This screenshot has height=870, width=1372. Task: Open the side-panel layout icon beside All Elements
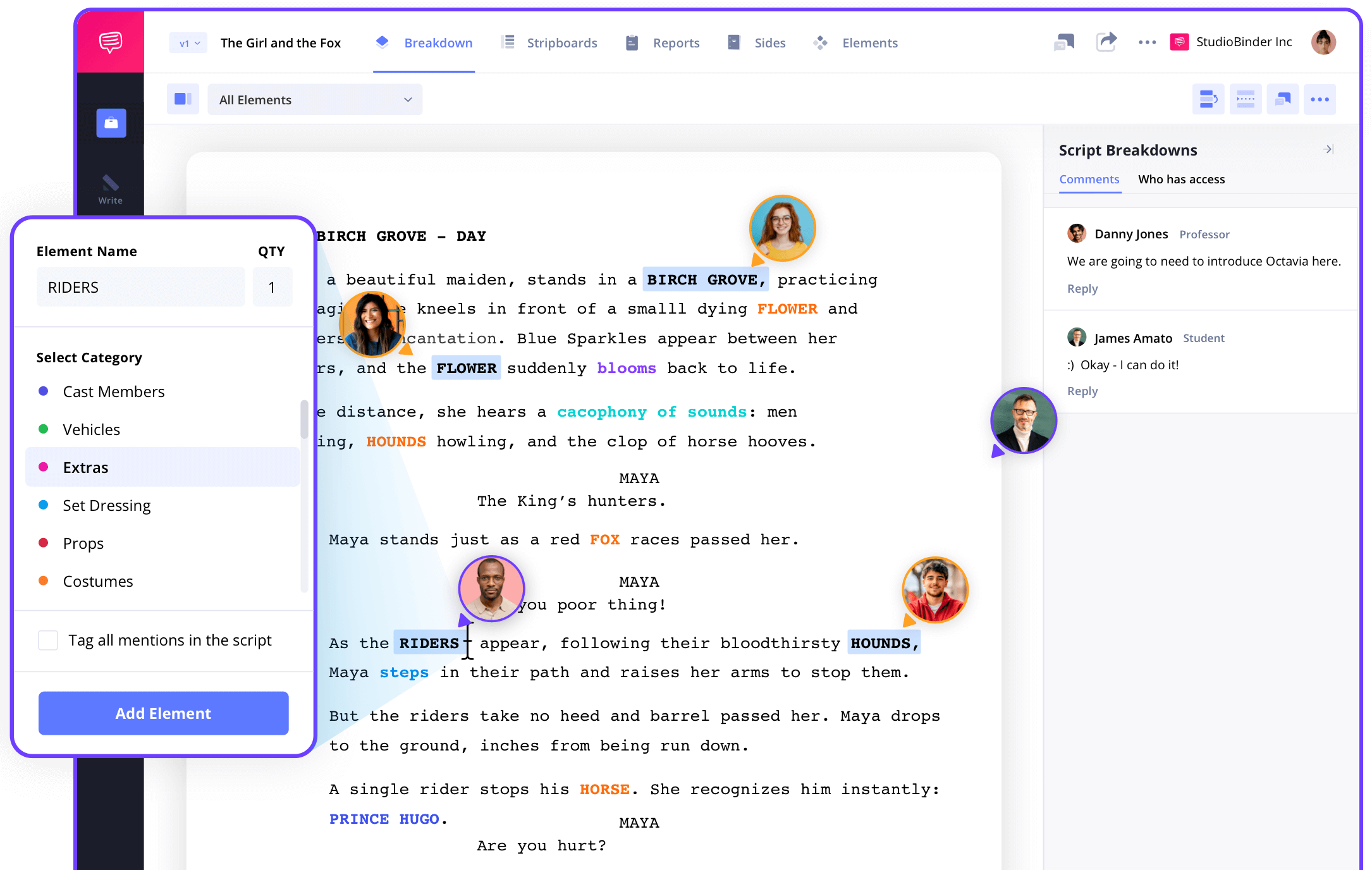click(x=183, y=99)
